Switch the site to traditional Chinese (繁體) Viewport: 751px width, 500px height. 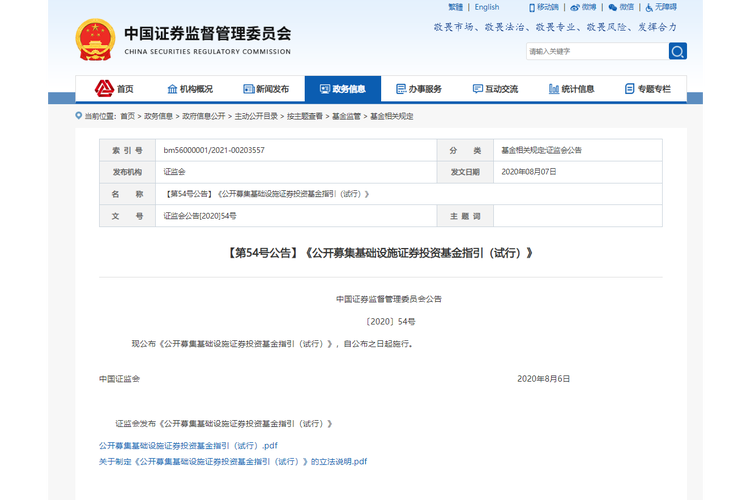pyautogui.click(x=455, y=7)
